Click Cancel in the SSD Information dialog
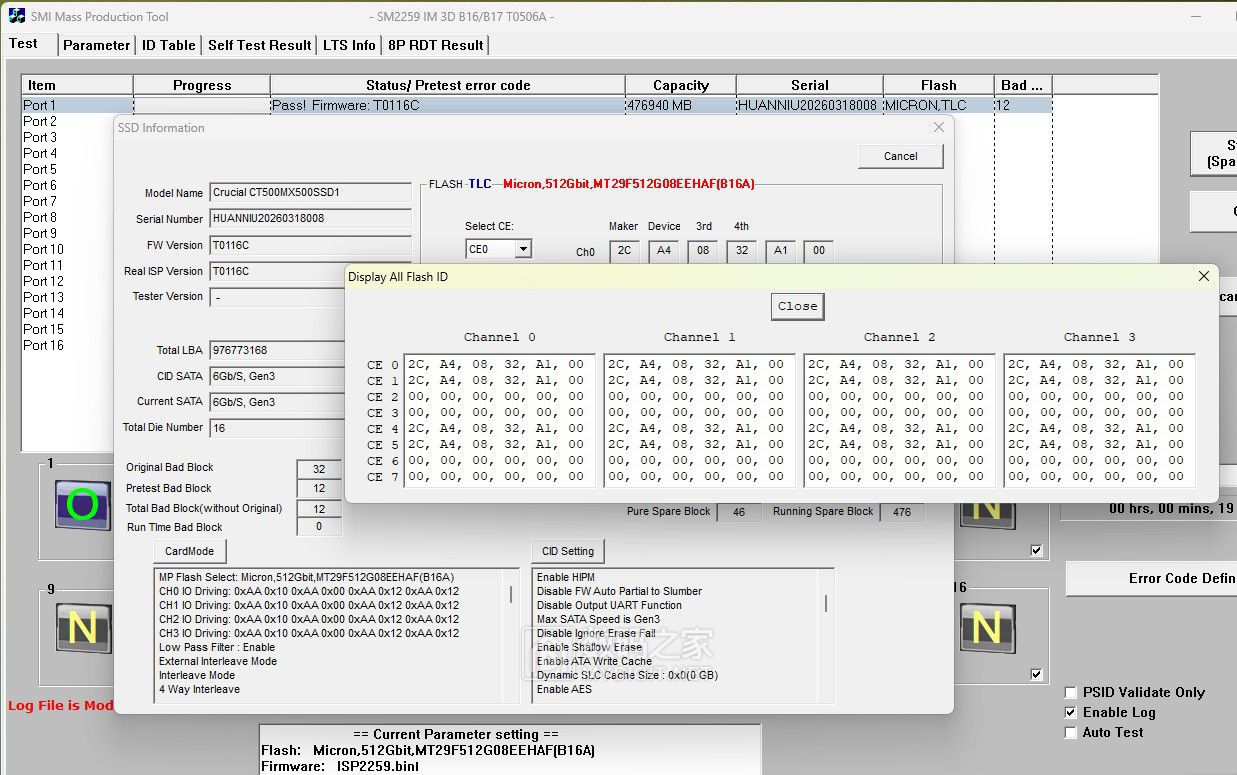The width and height of the screenshot is (1237, 775). click(x=900, y=156)
